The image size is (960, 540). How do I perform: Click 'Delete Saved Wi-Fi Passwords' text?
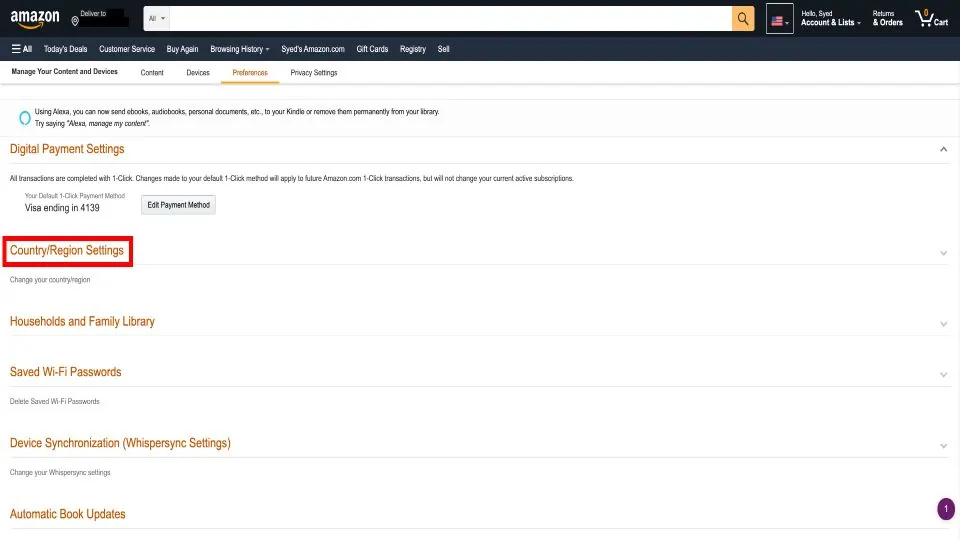point(54,402)
